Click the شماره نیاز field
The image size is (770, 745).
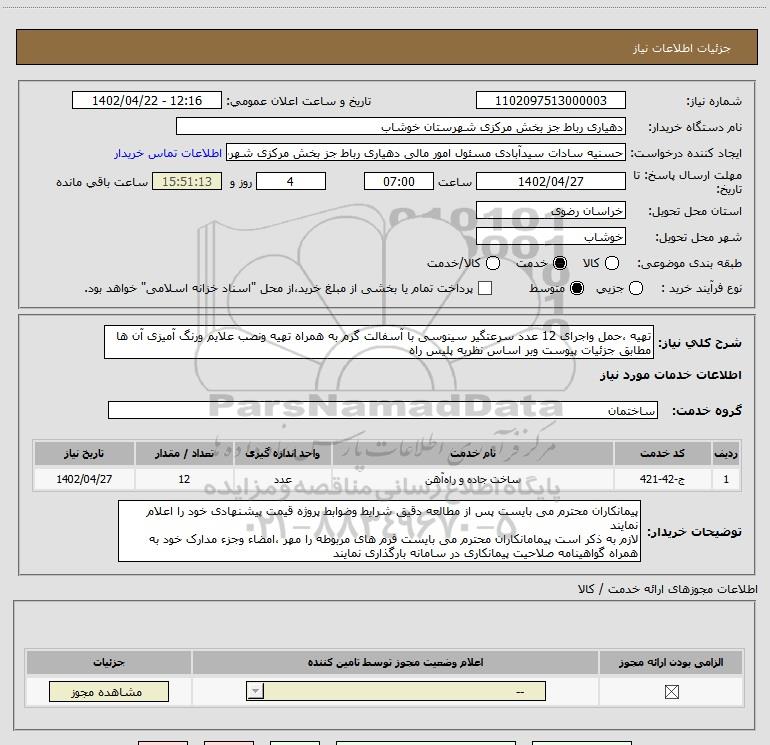point(550,100)
